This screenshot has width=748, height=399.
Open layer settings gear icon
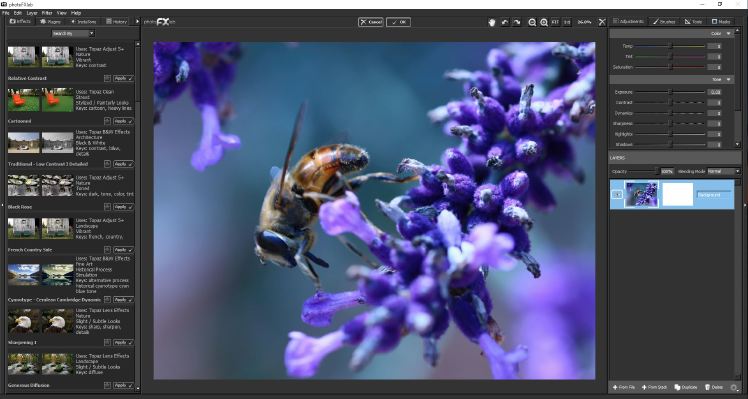coord(734,388)
